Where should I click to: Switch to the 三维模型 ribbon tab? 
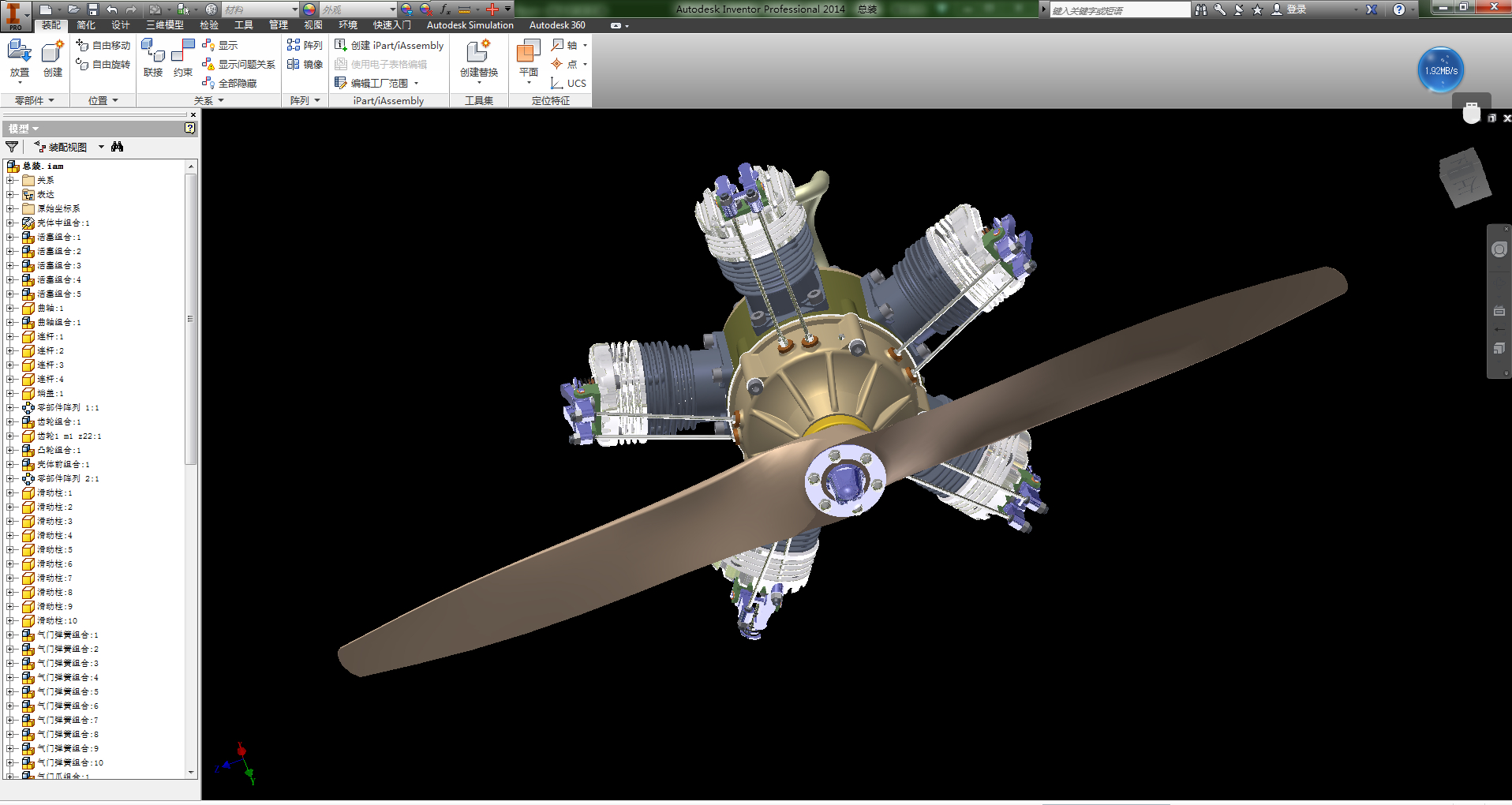pyautogui.click(x=164, y=25)
